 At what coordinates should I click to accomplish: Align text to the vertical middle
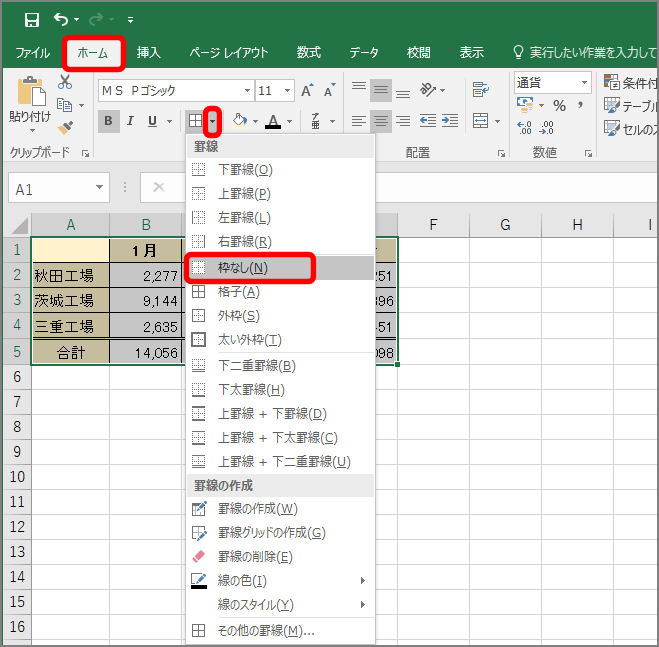[381, 90]
